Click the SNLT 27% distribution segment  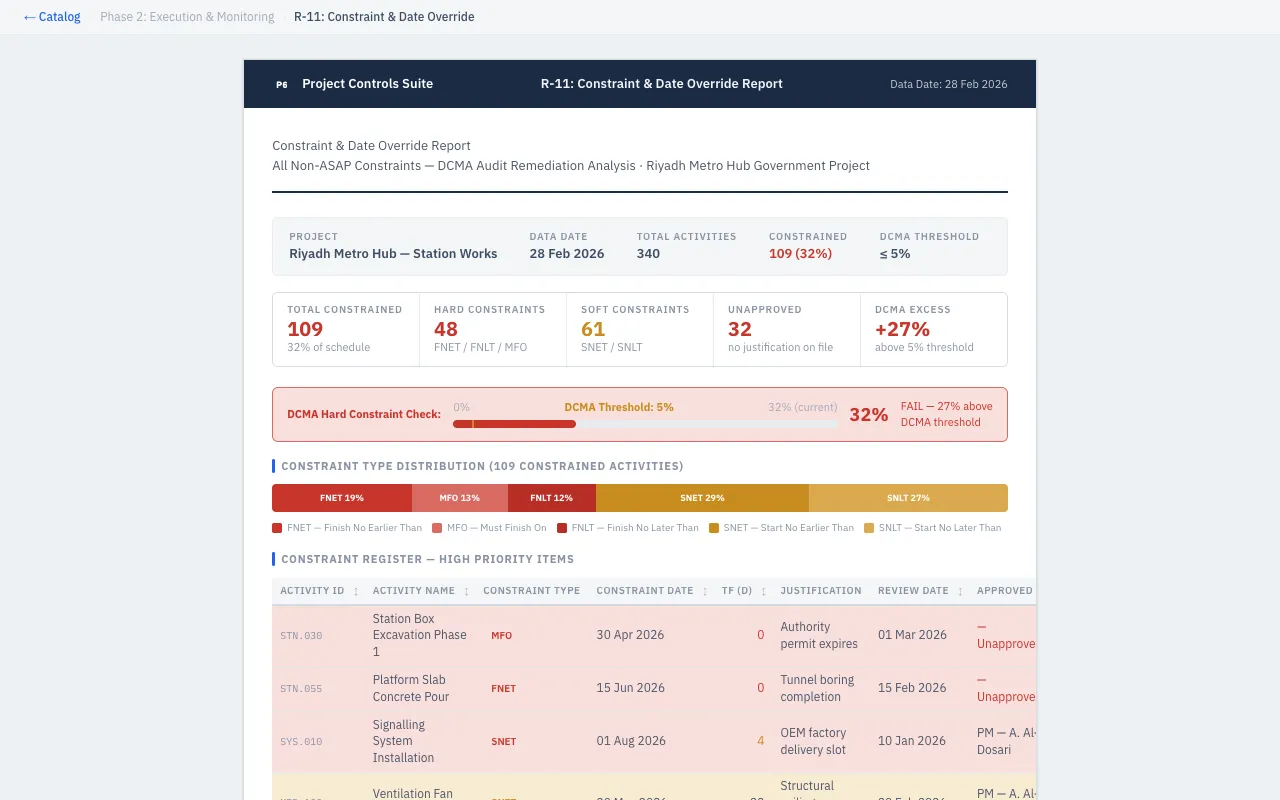pyautogui.click(x=908, y=498)
